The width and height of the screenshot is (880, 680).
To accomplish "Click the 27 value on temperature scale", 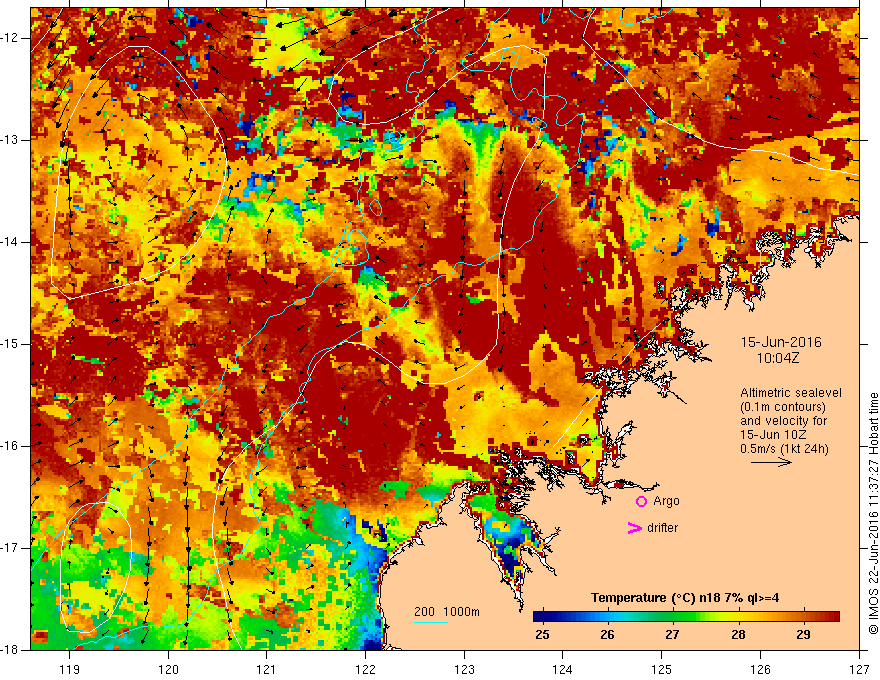I will click(x=672, y=635).
